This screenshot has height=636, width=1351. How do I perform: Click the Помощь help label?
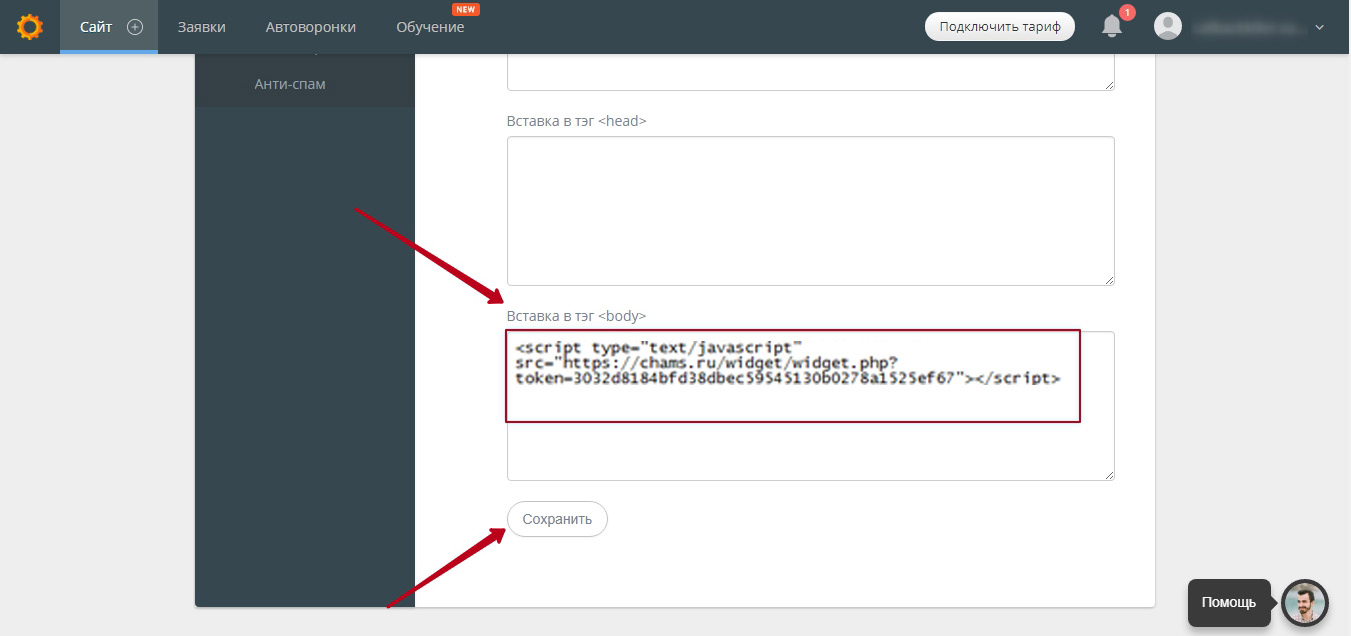(x=1228, y=603)
